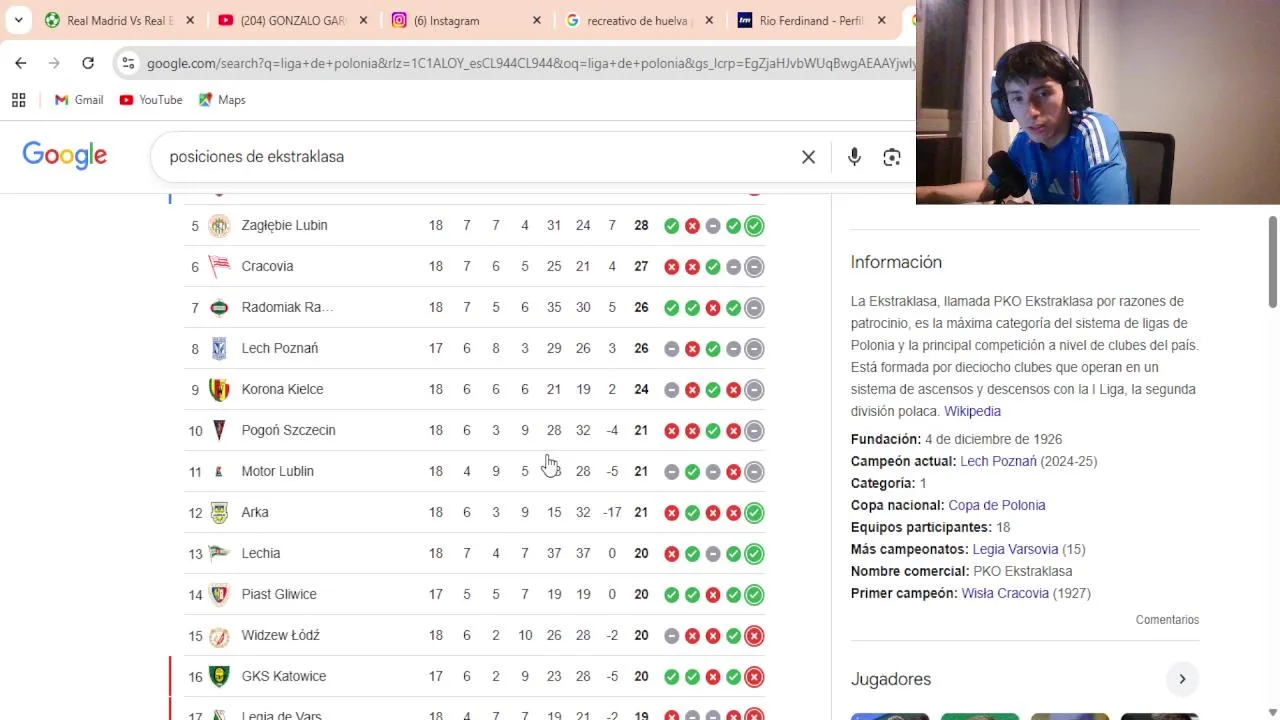Select the GKS Katowice team name
The width and height of the screenshot is (1280, 720).
[x=283, y=676]
